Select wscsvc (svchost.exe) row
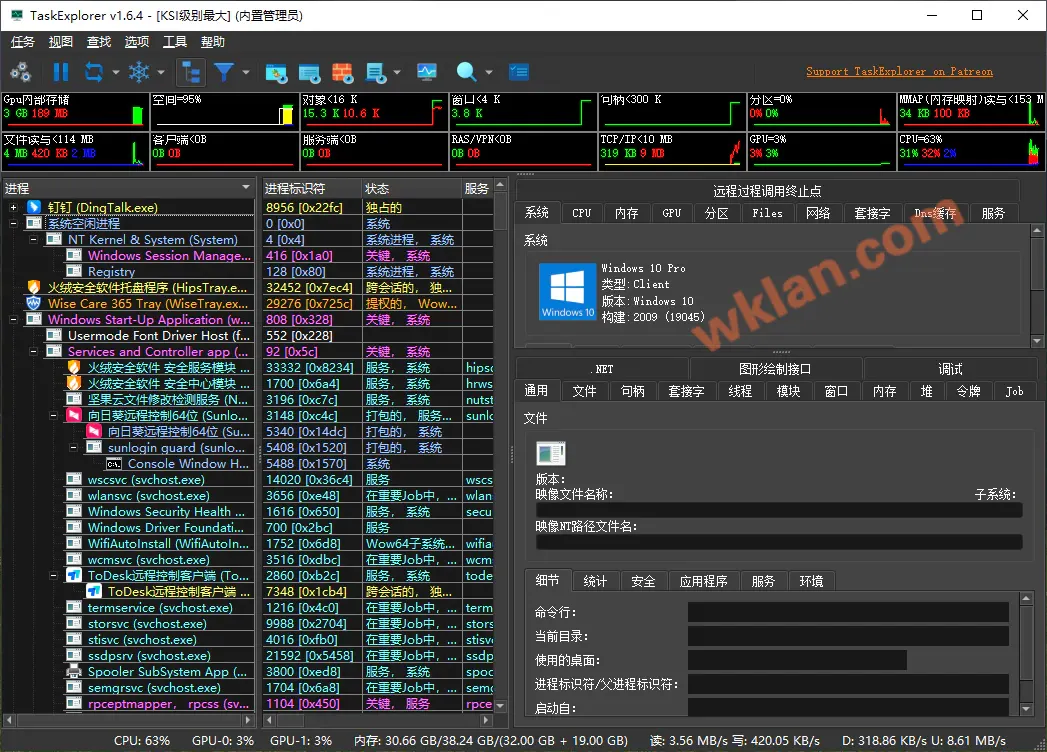Image resolution: width=1047 pixels, height=752 pixels. click(127, 480)
